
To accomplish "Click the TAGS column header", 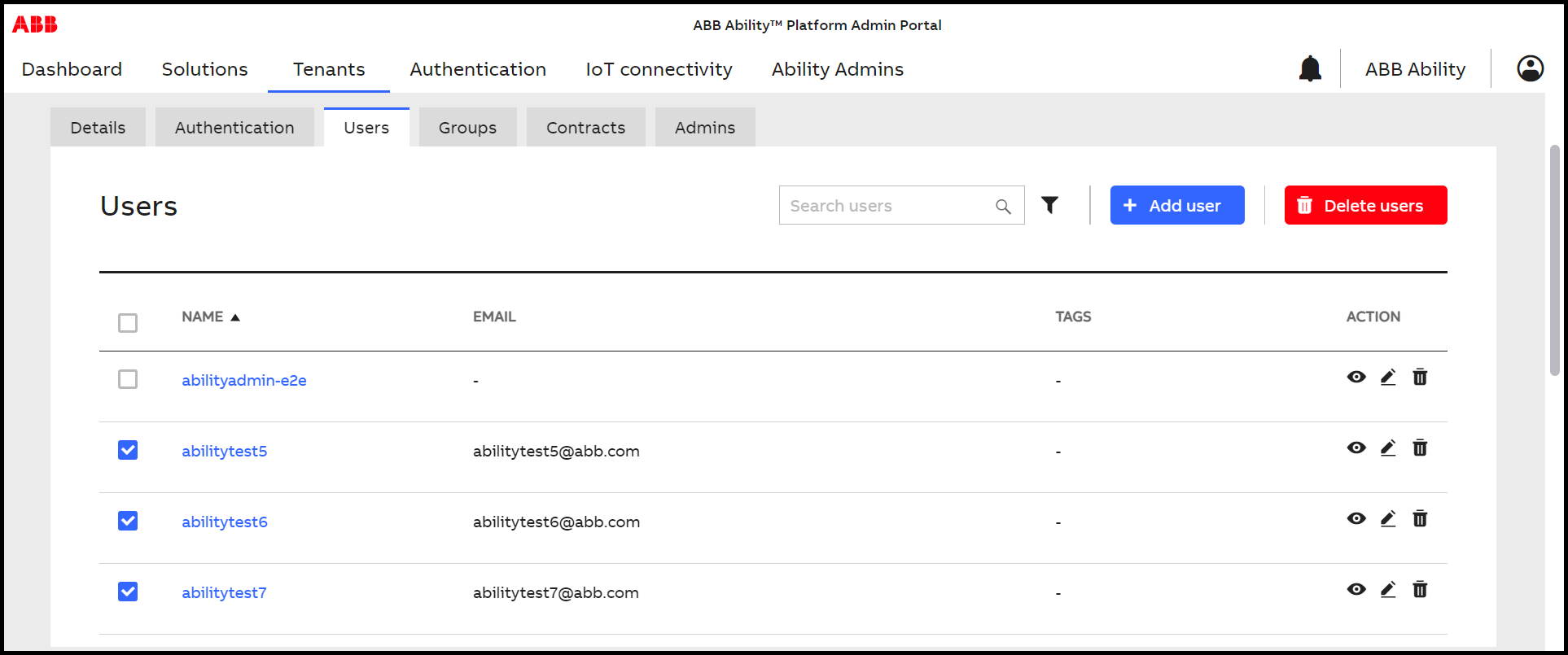I will pos(1073,317).
